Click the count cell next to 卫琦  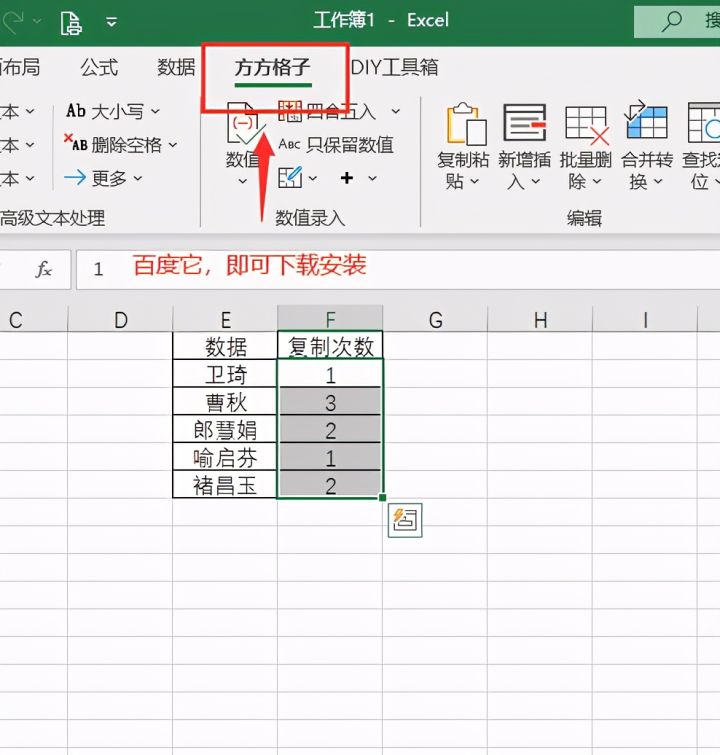[x=330, y=374]
